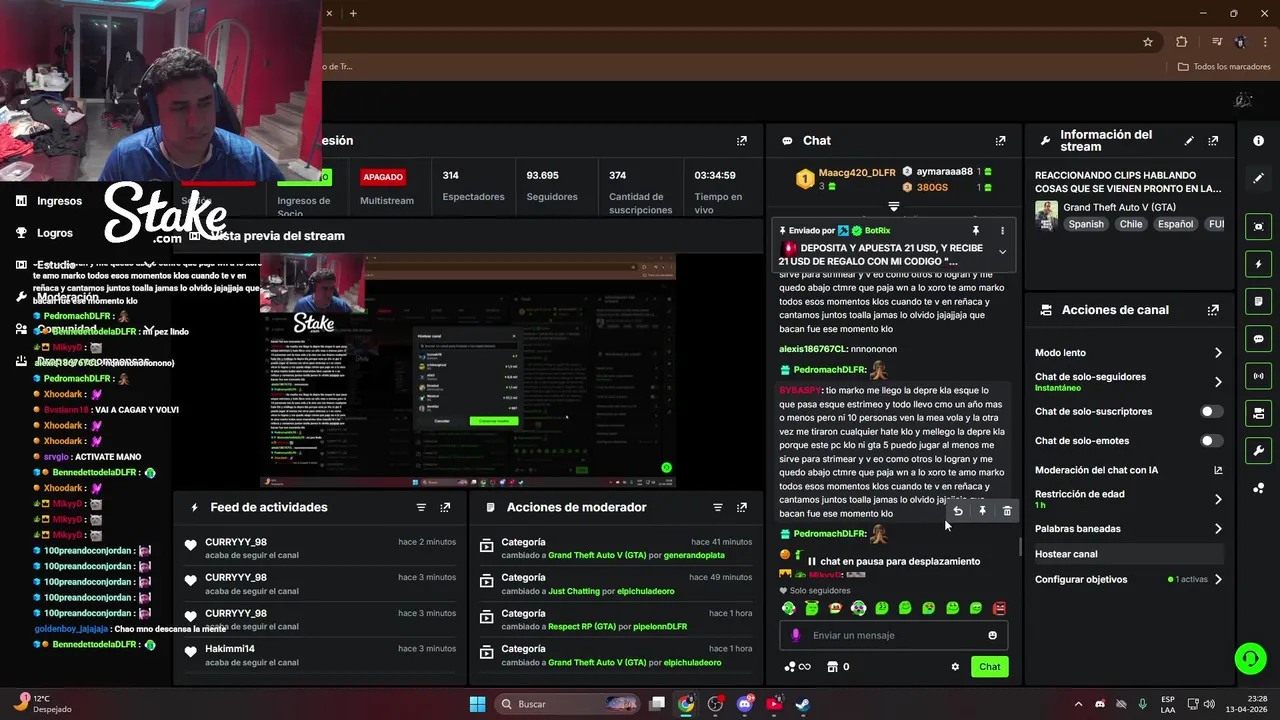Pop out the Feed de actividades panel
Screen dimensions: 1280x720
point(445,508)
